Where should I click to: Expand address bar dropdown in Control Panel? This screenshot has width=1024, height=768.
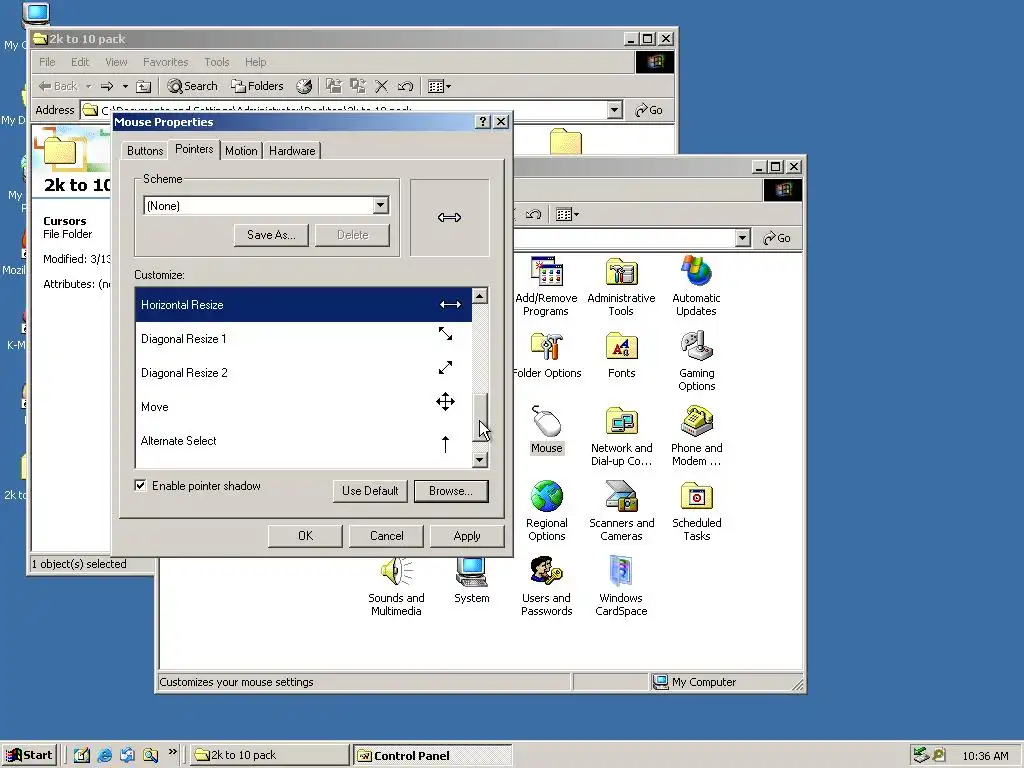point(742,238)
